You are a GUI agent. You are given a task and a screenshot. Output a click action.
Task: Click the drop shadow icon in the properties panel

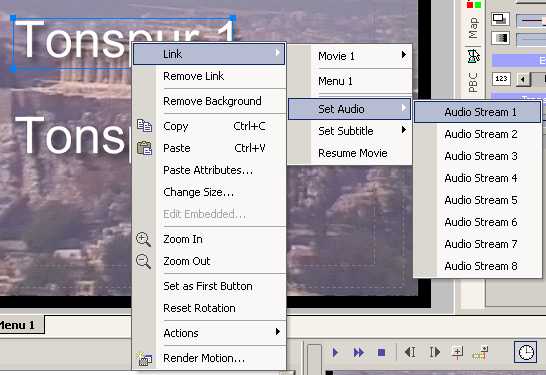pos(500,19)
